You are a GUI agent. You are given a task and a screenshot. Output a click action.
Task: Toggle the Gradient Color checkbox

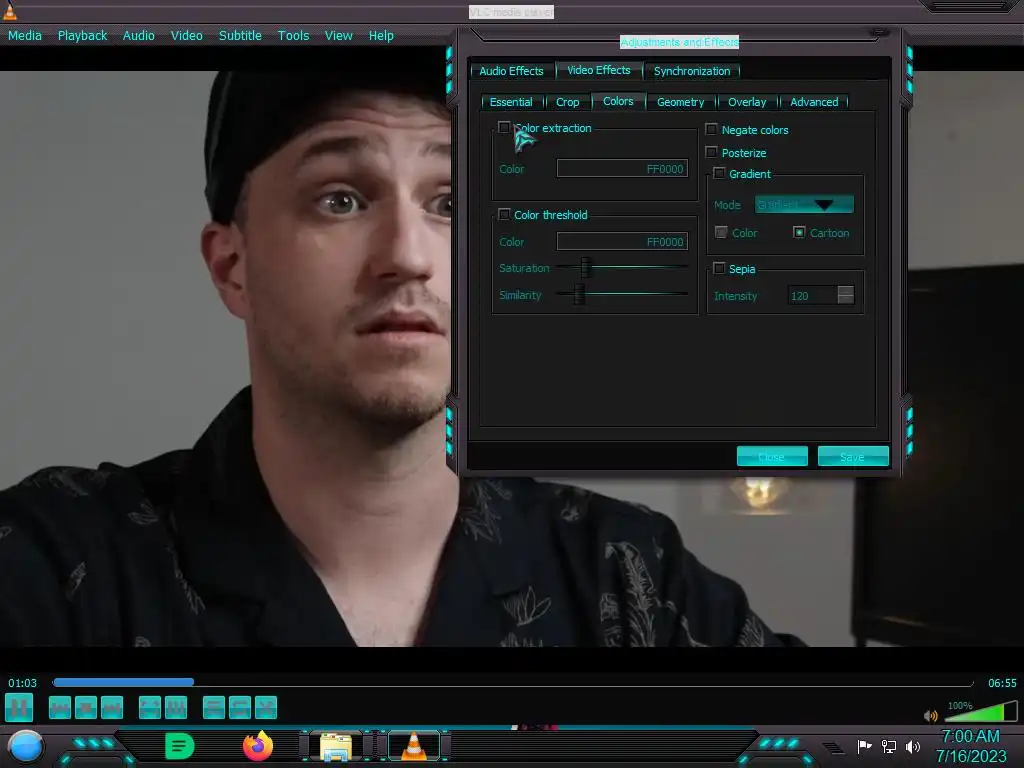[x=721, y=232]
